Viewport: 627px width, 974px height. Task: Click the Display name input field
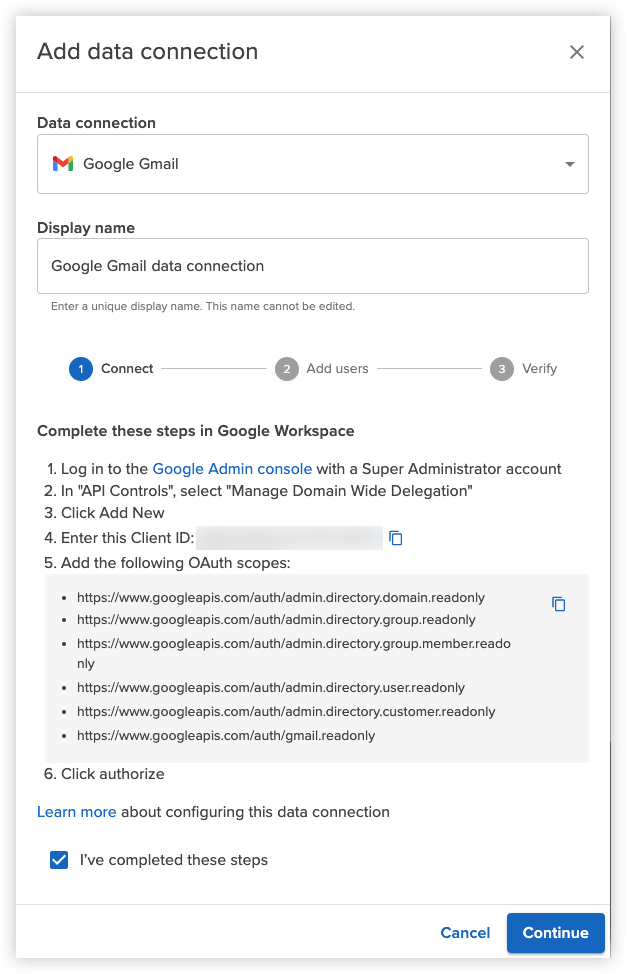(x=313, y=266)
